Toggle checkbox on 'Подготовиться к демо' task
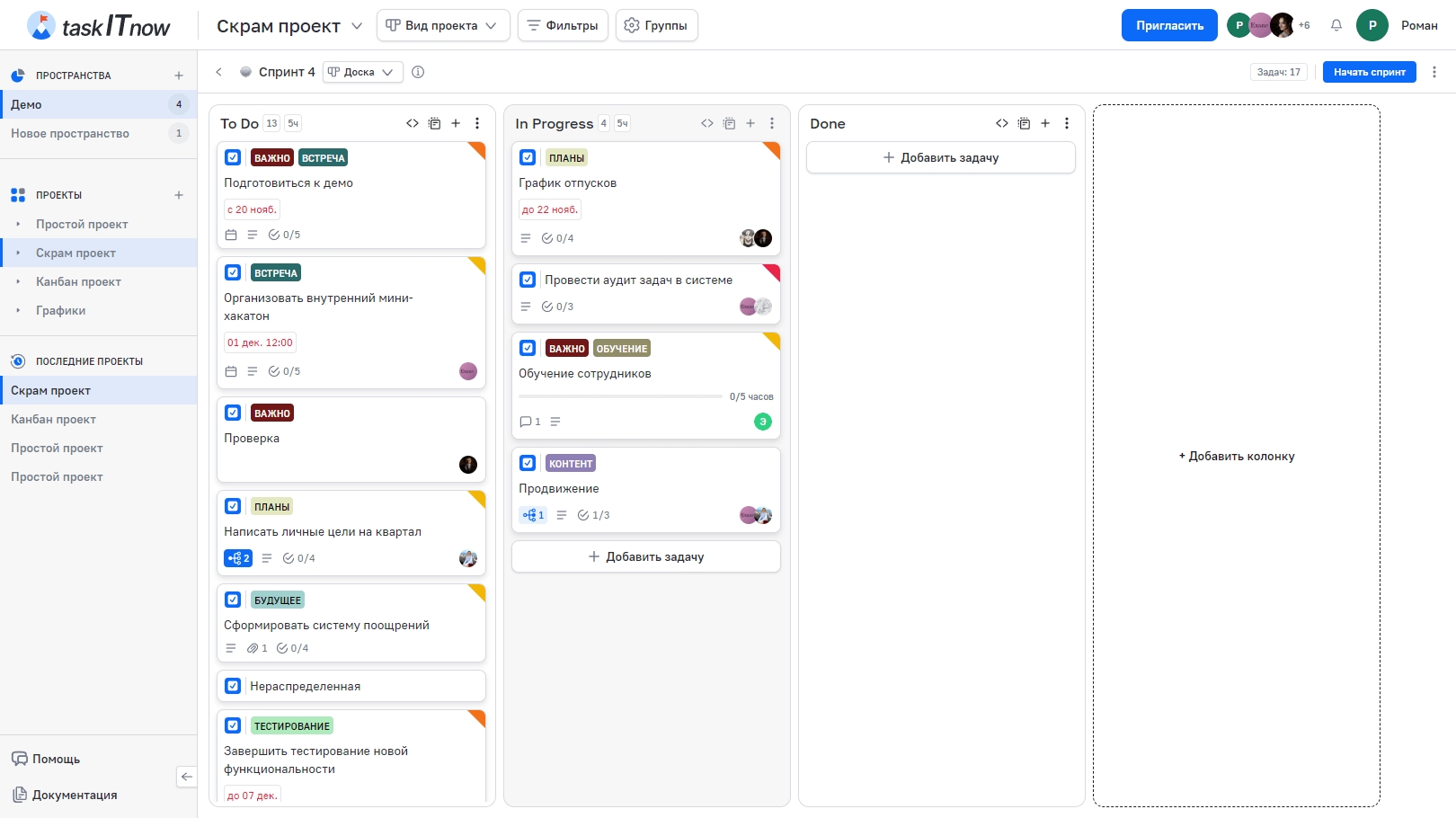 pyautogui.click(x=233, y=157)
